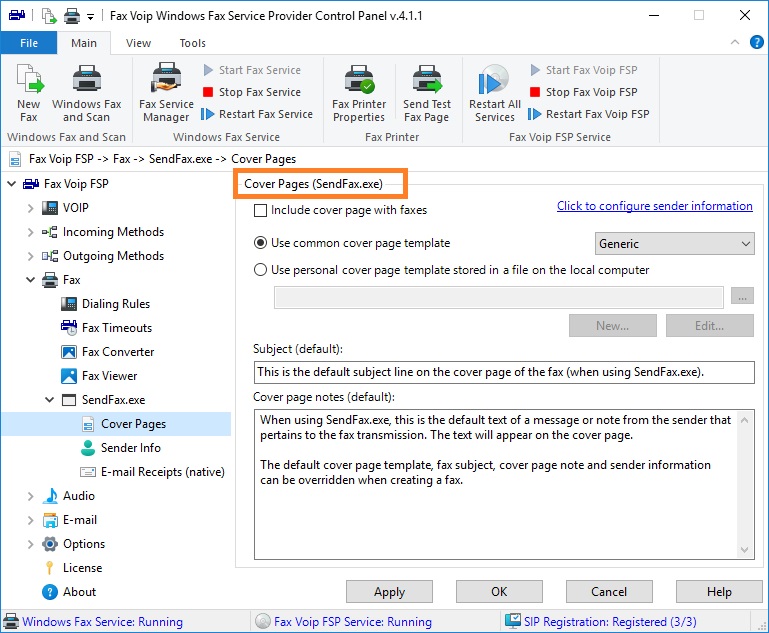Expand Incoming Methods node

30,232
